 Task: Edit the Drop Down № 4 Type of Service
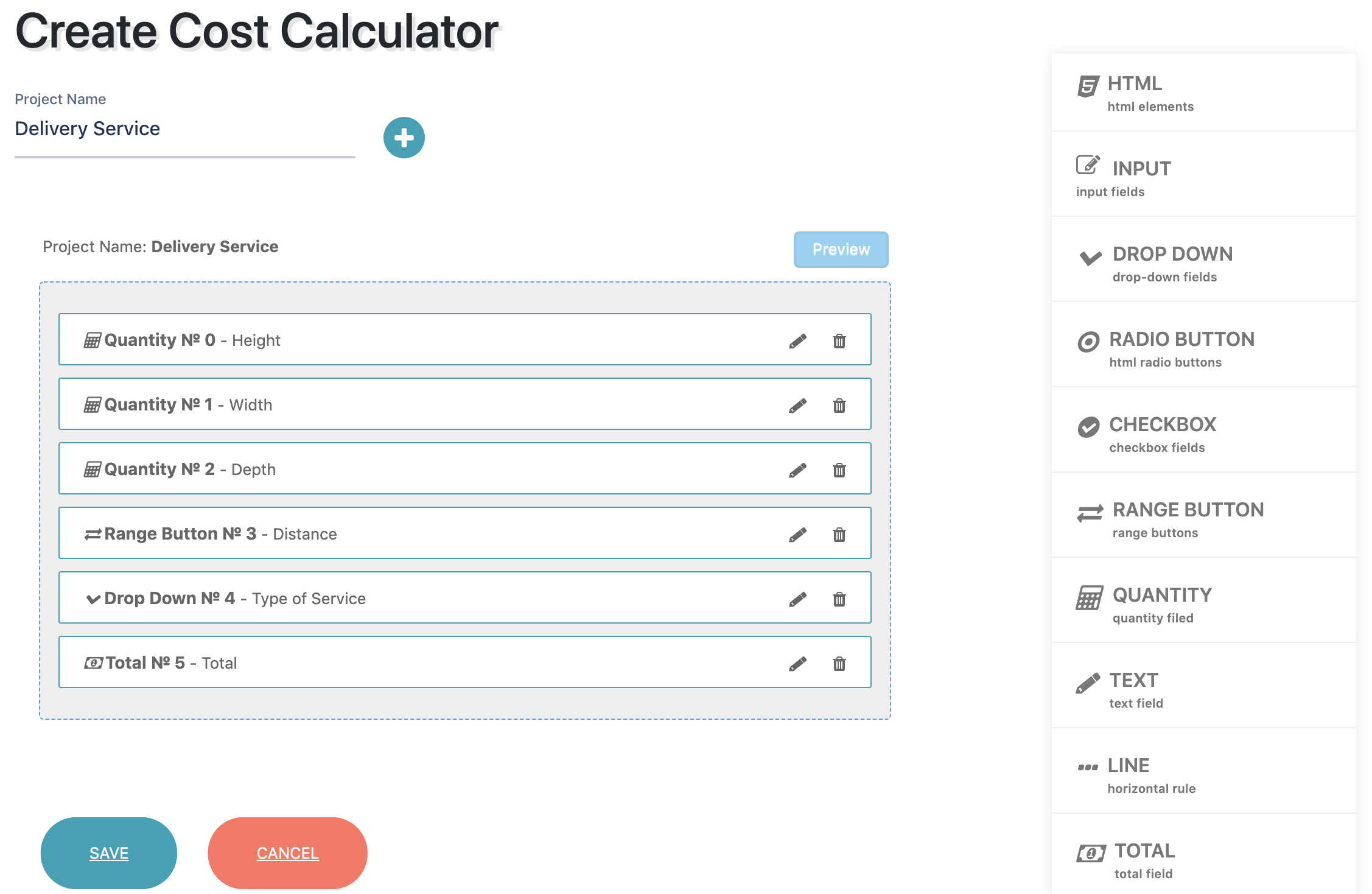pos(797,599)
